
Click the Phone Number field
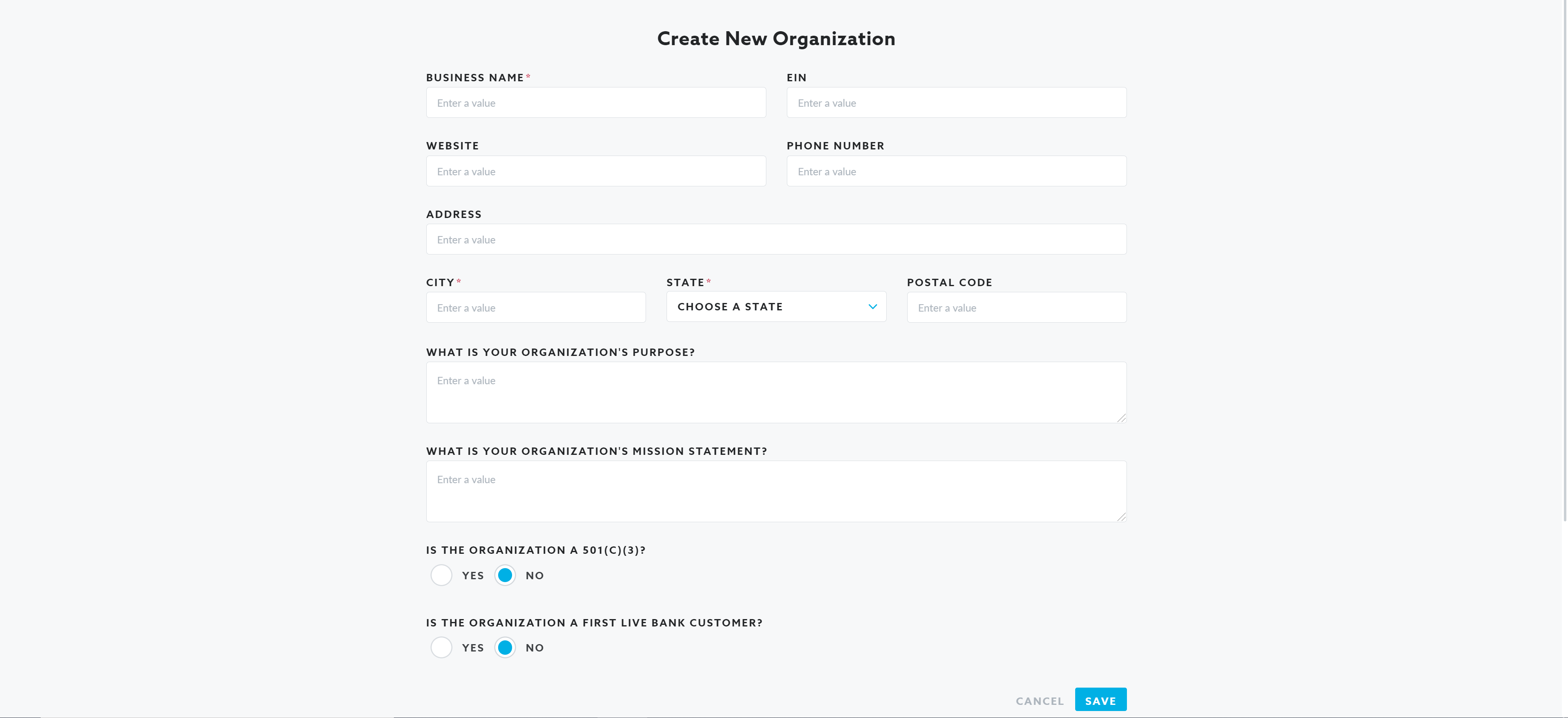[956, 172]
